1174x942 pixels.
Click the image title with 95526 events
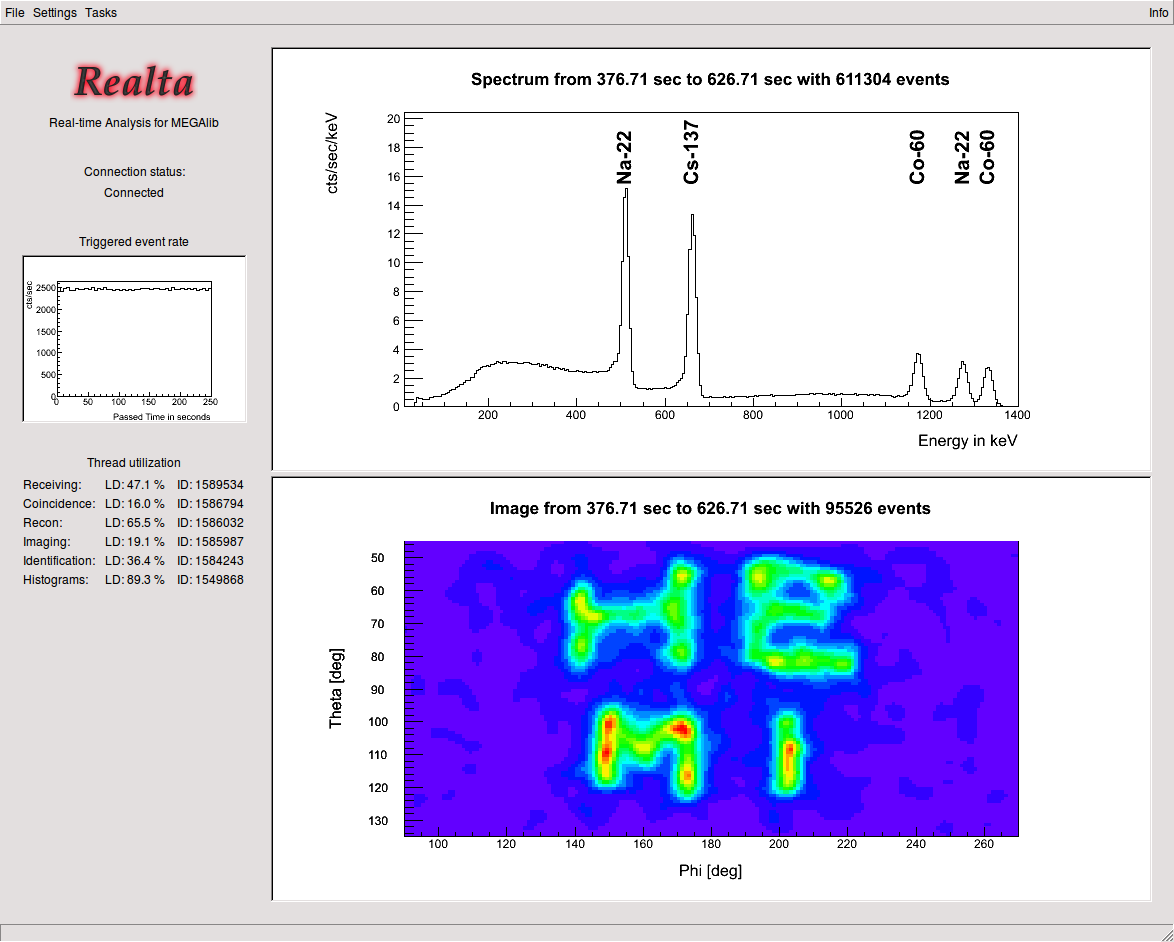pos(710,508)
